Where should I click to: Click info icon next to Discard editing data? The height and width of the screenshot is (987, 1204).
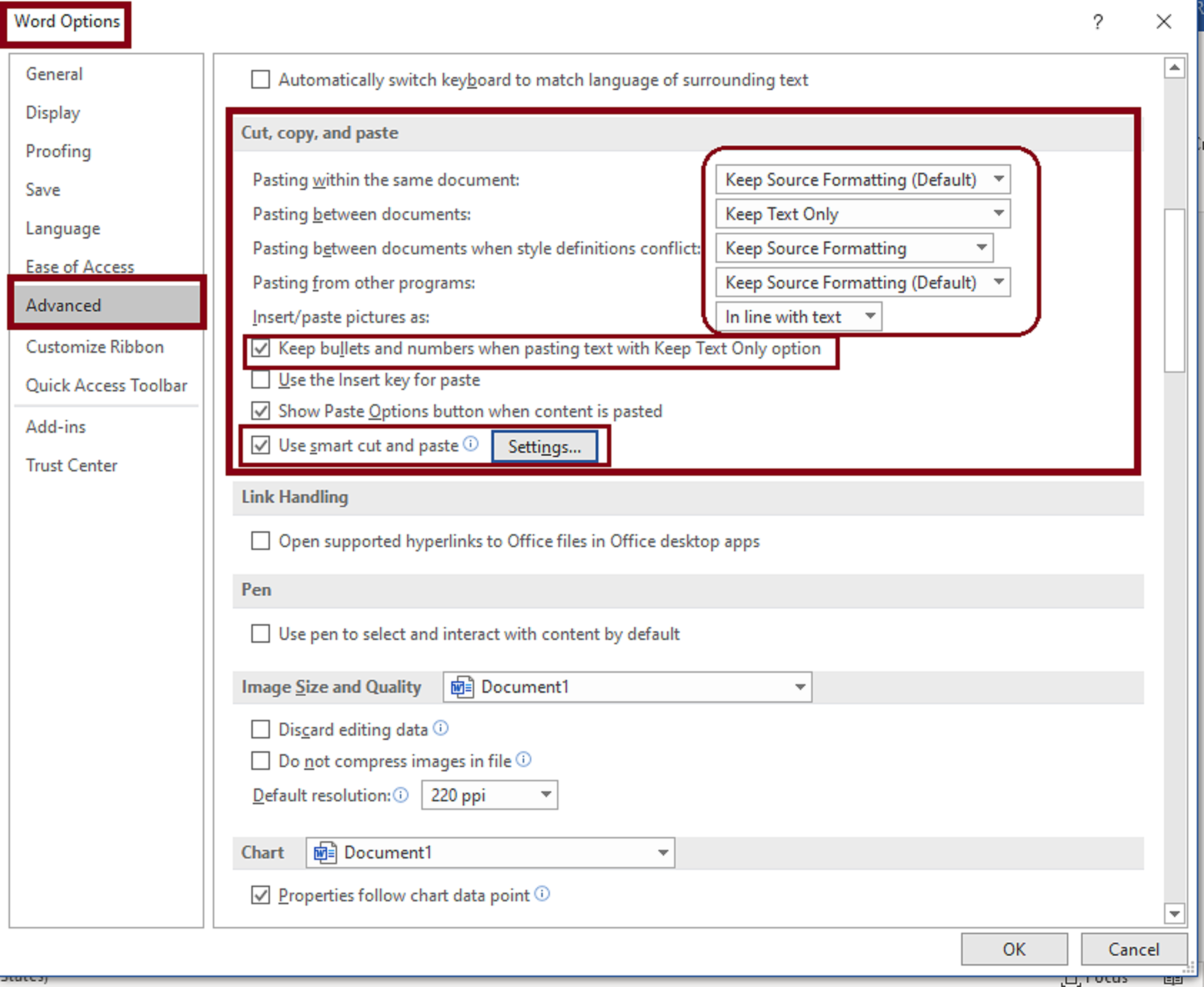441,728
